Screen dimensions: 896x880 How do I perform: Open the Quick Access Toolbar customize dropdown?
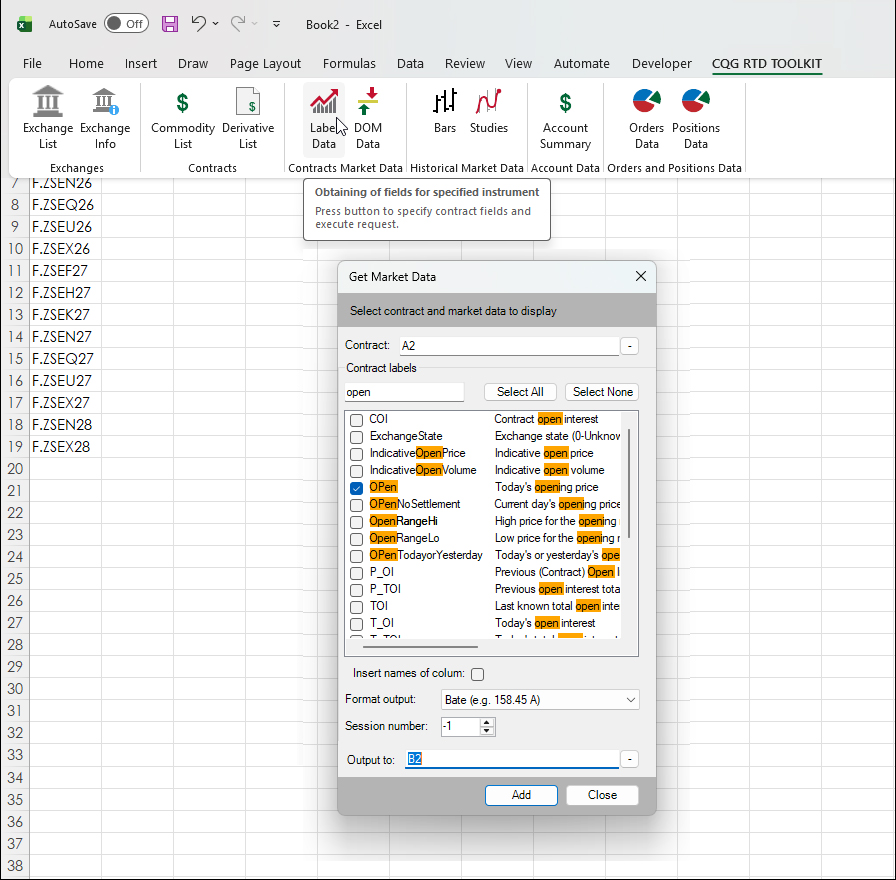click(x=276, y=24)
